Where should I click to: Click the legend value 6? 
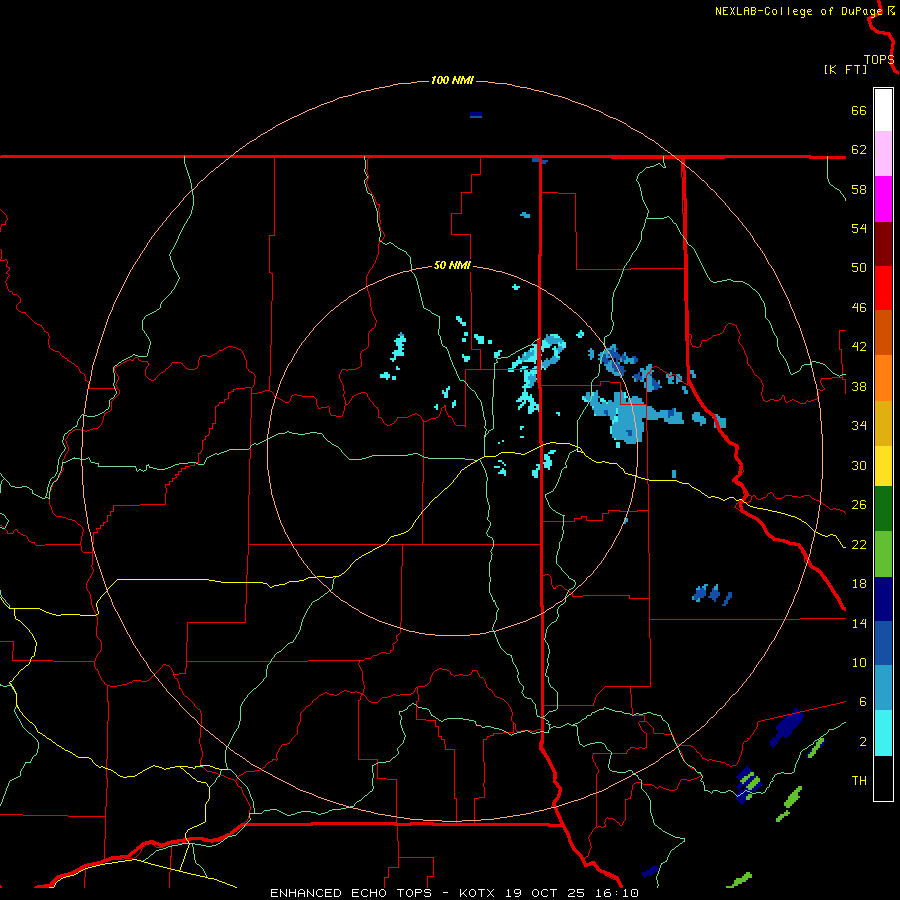coord(862,702)
